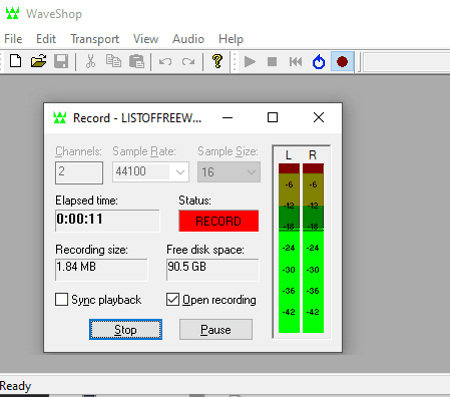Open the Audio menu
The width and height of the screenshot is (450, 397).
pyautogui.click(x=188, y=39)
